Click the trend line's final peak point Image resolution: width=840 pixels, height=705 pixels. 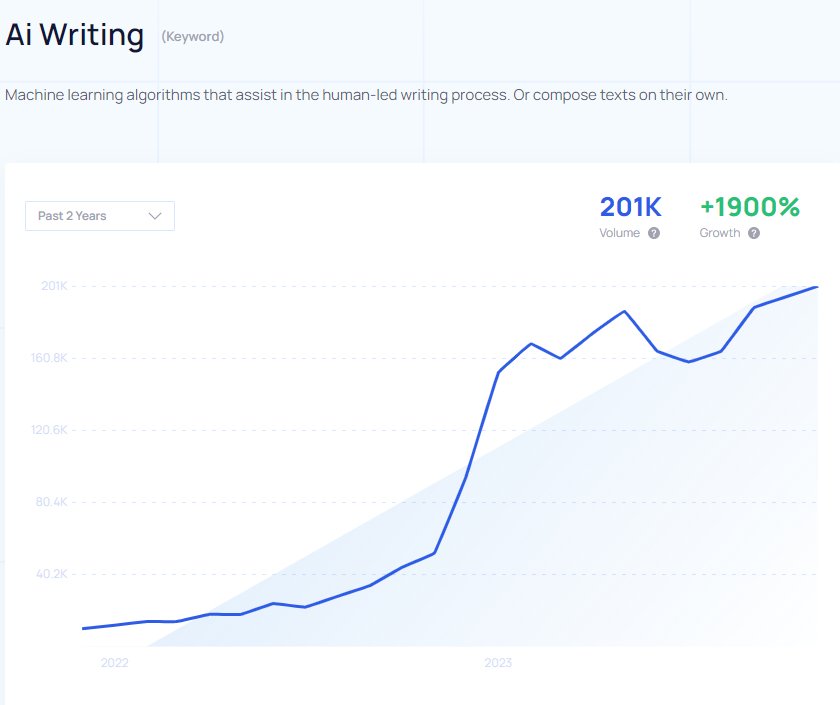pyautogui.click(x=817, y=287)
